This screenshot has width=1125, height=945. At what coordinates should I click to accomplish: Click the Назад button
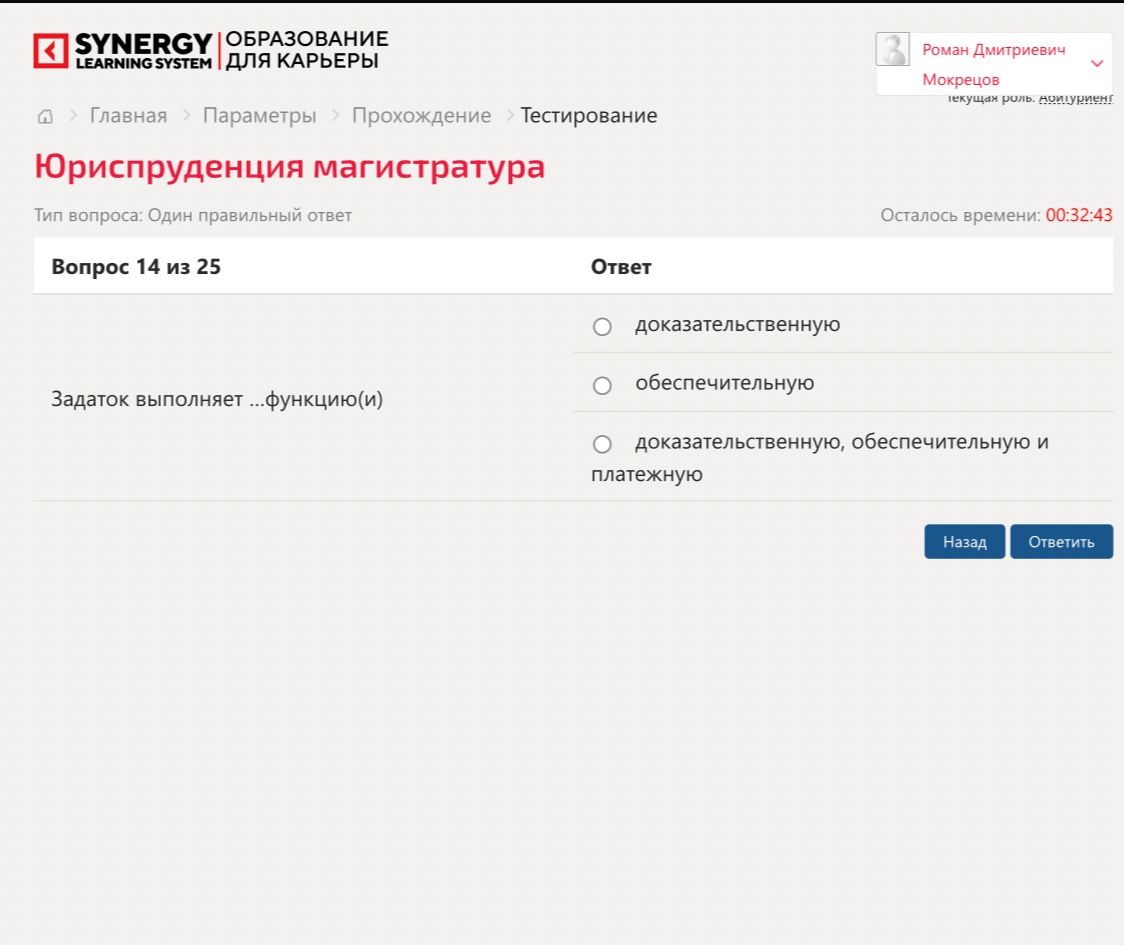pyautogui.click(x=964, y=541)
